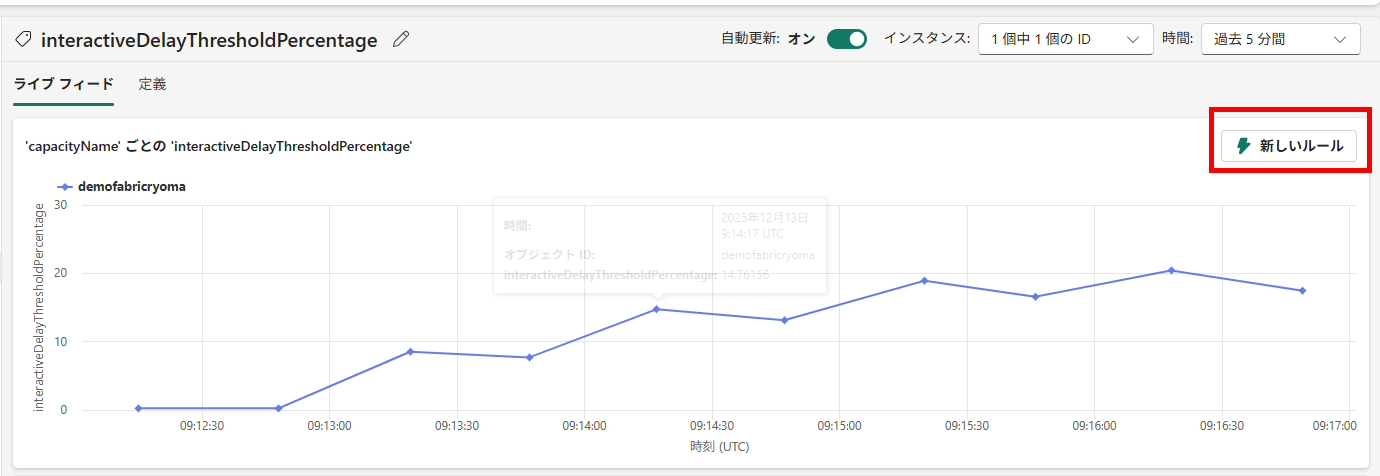Click the last data point near 09:16:50
Viewport: 1380px width, 476px height.
pyautogui.click(x=1302, y=290)
